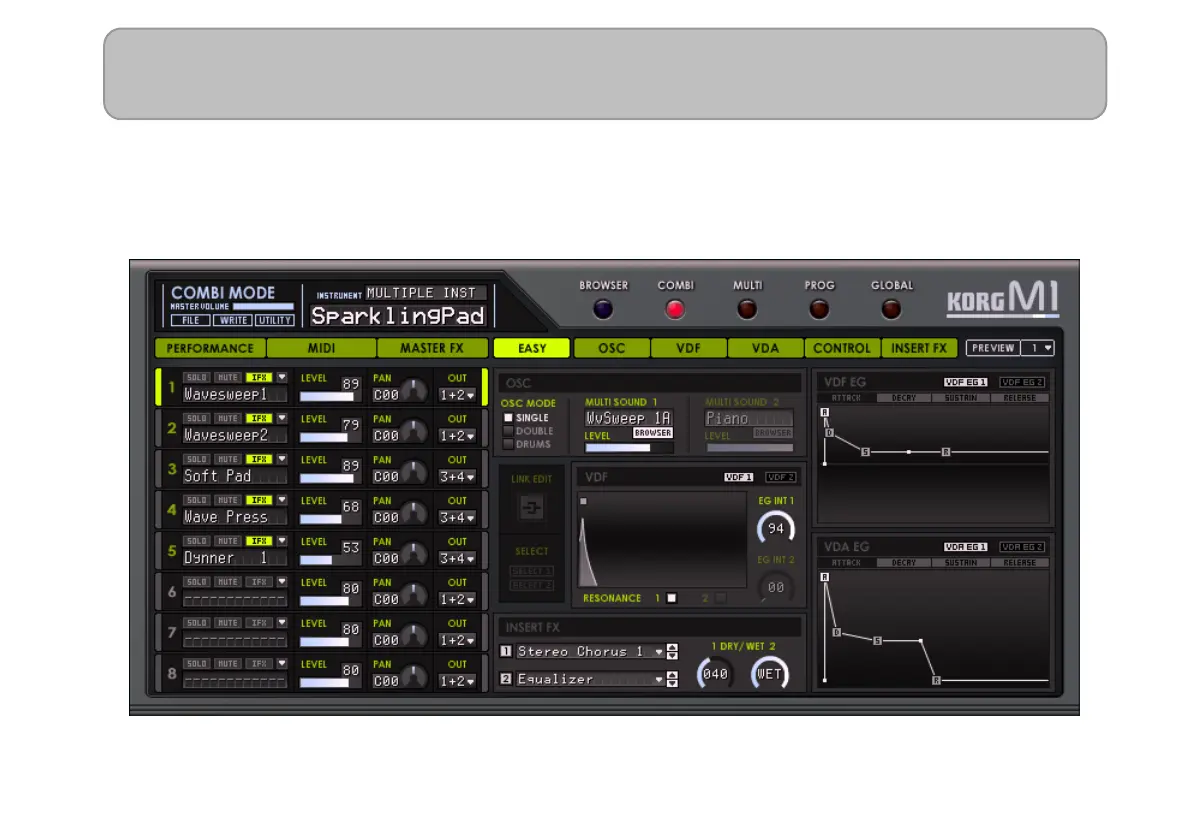Click Multi Sound 1 BROWSER button
The width and height of the screenshot is (1192, 840).
point(652,433)
